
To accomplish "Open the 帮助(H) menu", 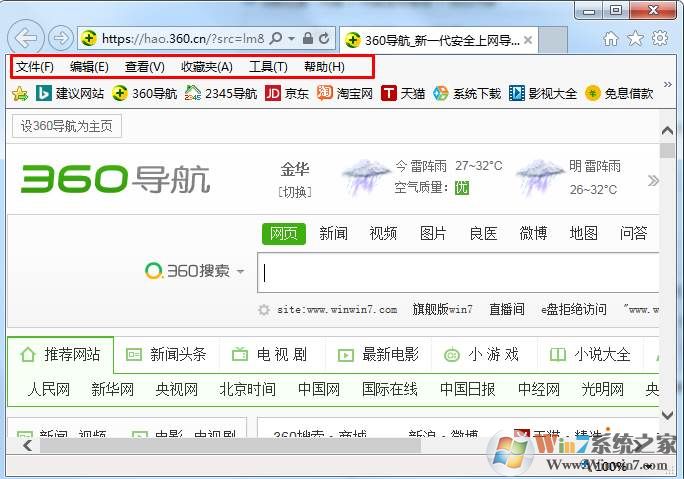I will [324, 67].
